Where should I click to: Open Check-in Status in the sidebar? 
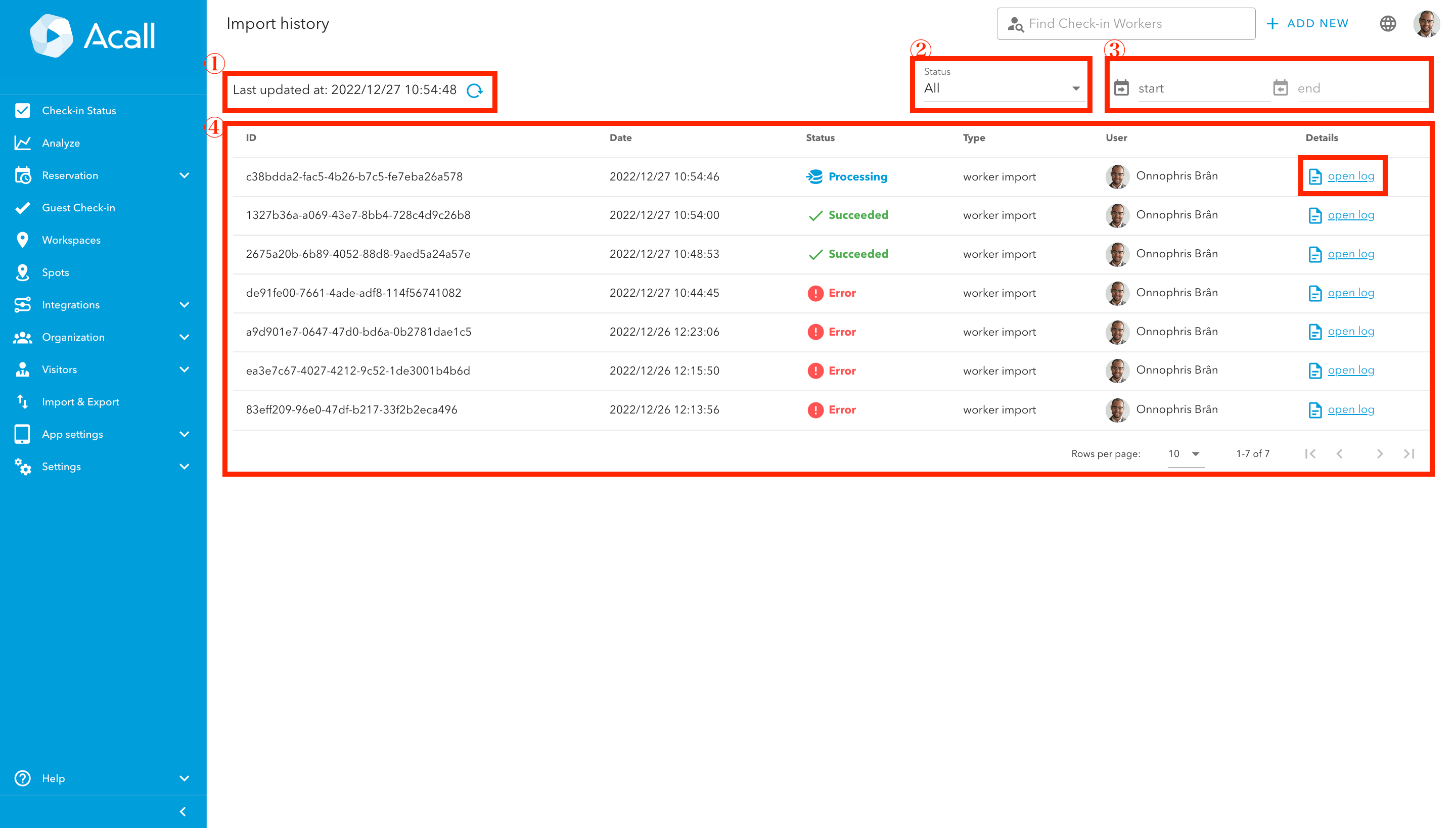point(79,110)
